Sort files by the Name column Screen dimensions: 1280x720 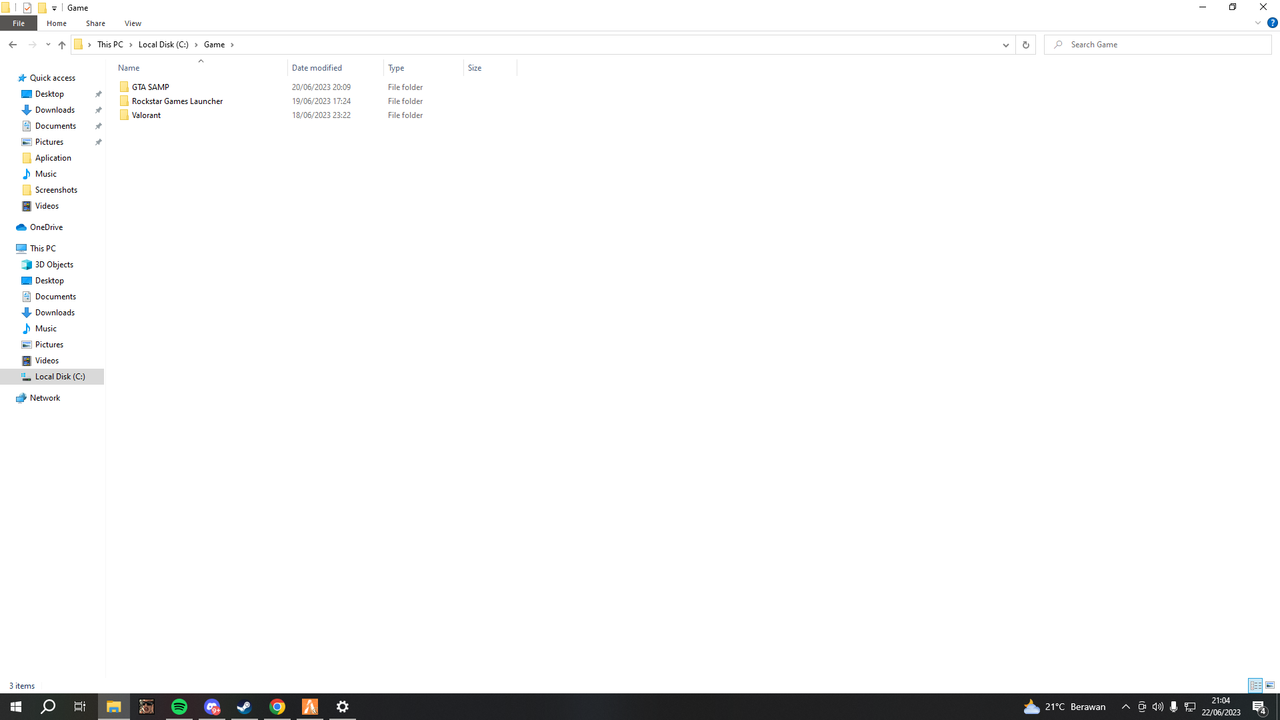(200, 68)
